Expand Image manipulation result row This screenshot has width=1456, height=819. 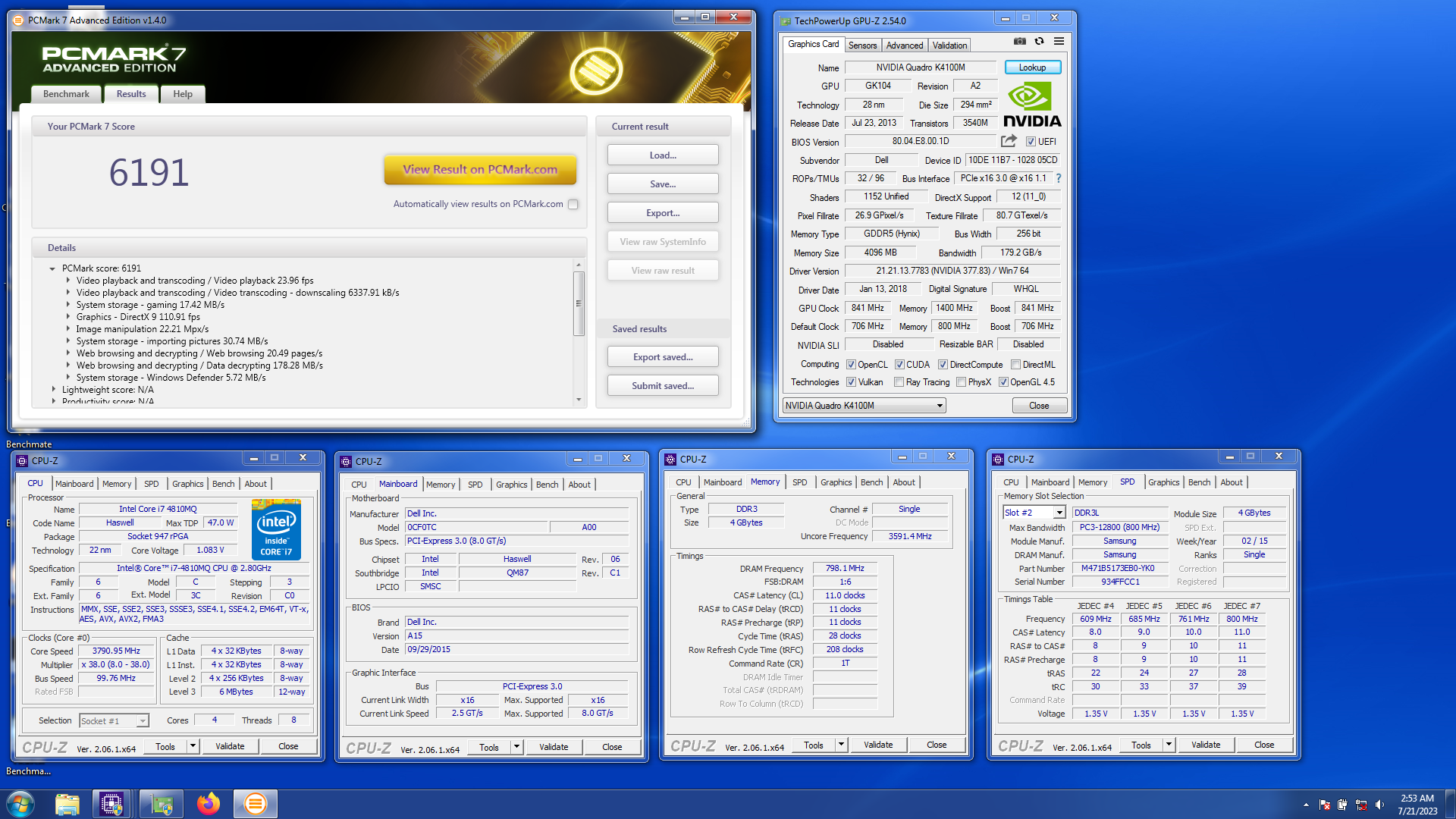(67, 329)
